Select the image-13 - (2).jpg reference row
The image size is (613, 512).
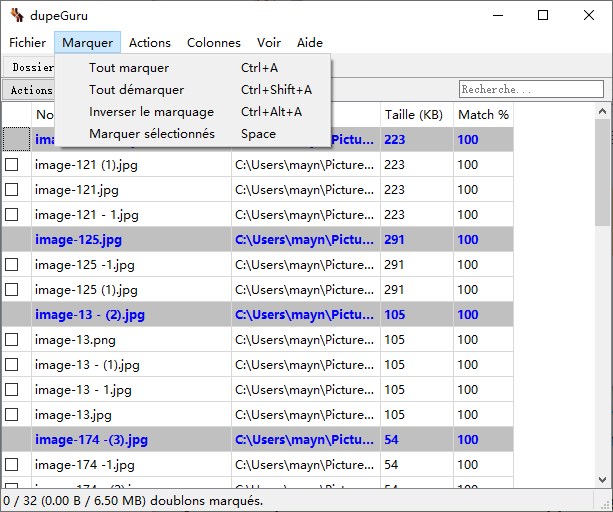258,315
